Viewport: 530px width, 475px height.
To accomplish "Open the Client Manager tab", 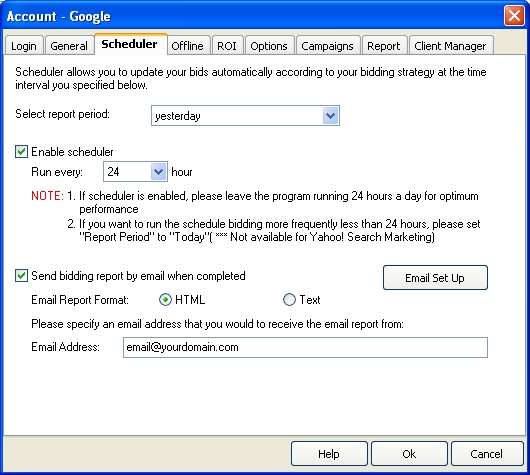I will 450,45.
